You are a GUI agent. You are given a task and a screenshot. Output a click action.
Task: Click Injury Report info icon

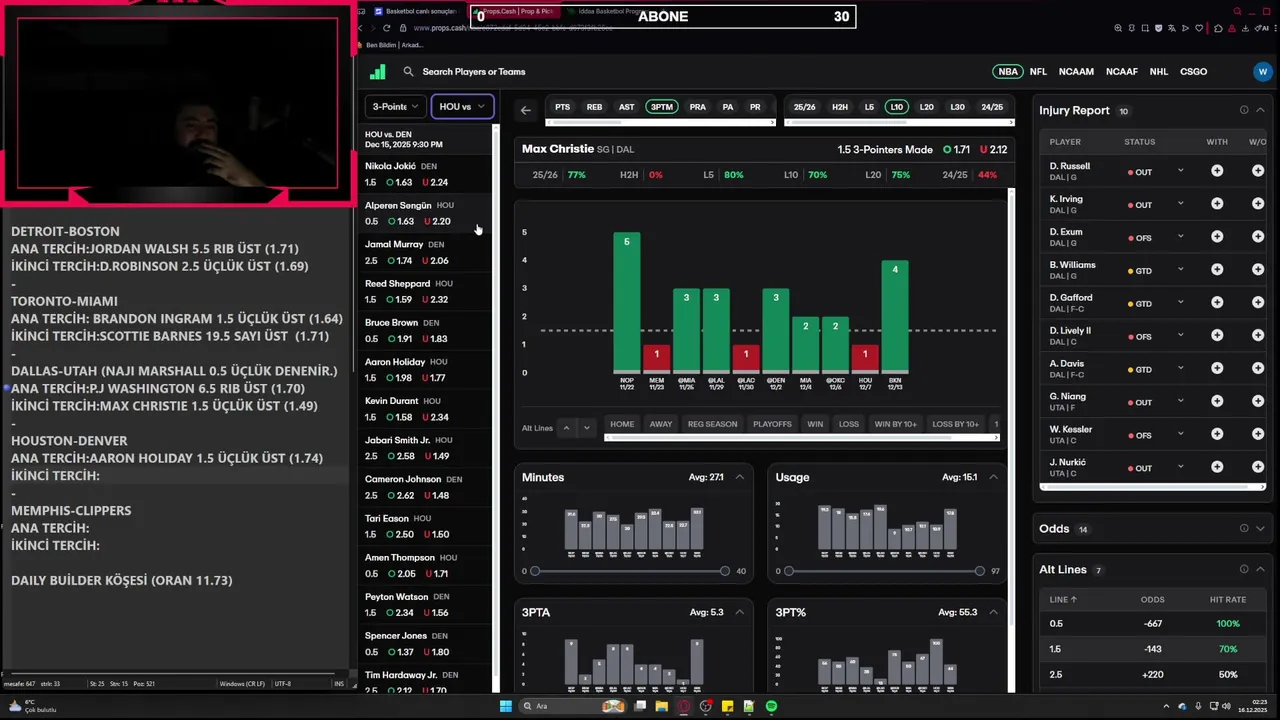pos(1244,110)
